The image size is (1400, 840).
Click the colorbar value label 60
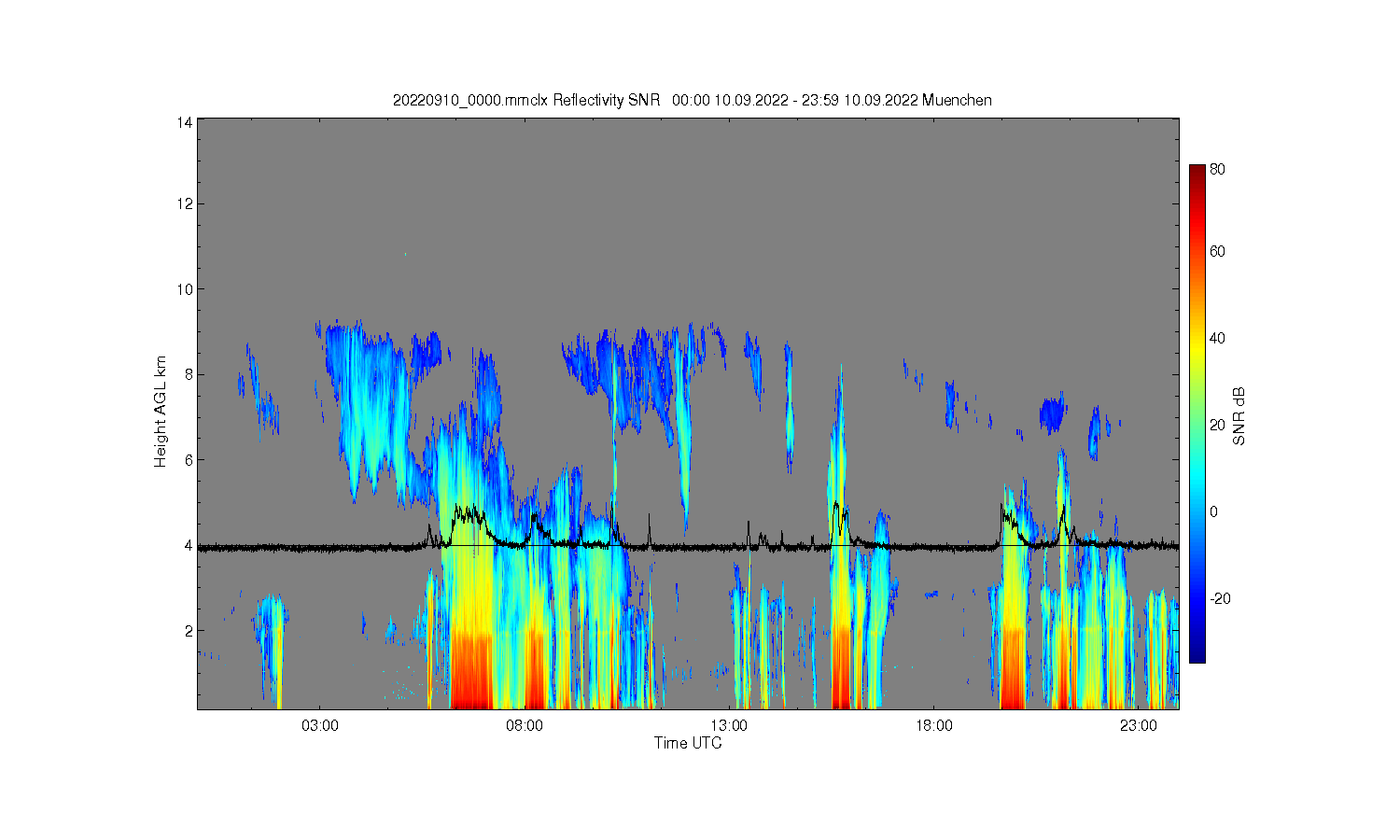tap(1218, 251)
